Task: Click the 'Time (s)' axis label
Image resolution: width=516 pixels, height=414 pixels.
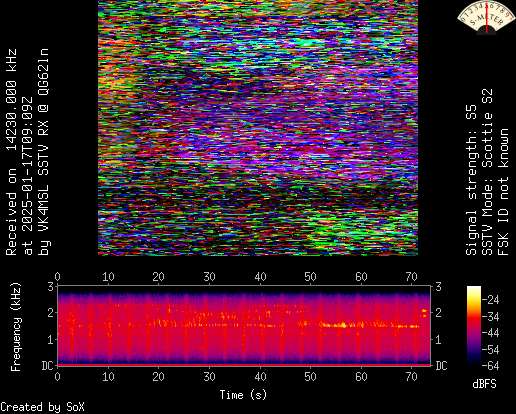Action: point(243,395)
